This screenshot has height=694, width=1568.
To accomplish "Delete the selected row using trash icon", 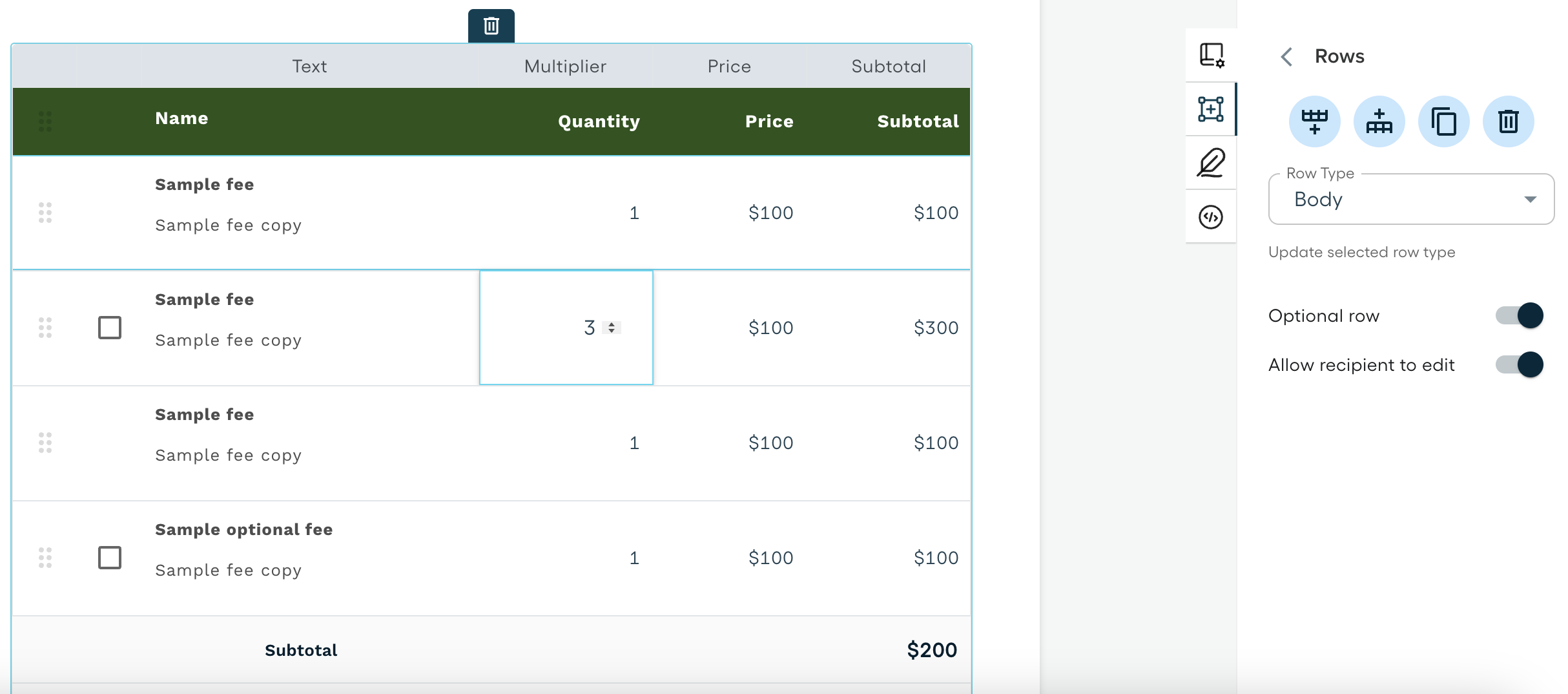I will coord(1507,121).
